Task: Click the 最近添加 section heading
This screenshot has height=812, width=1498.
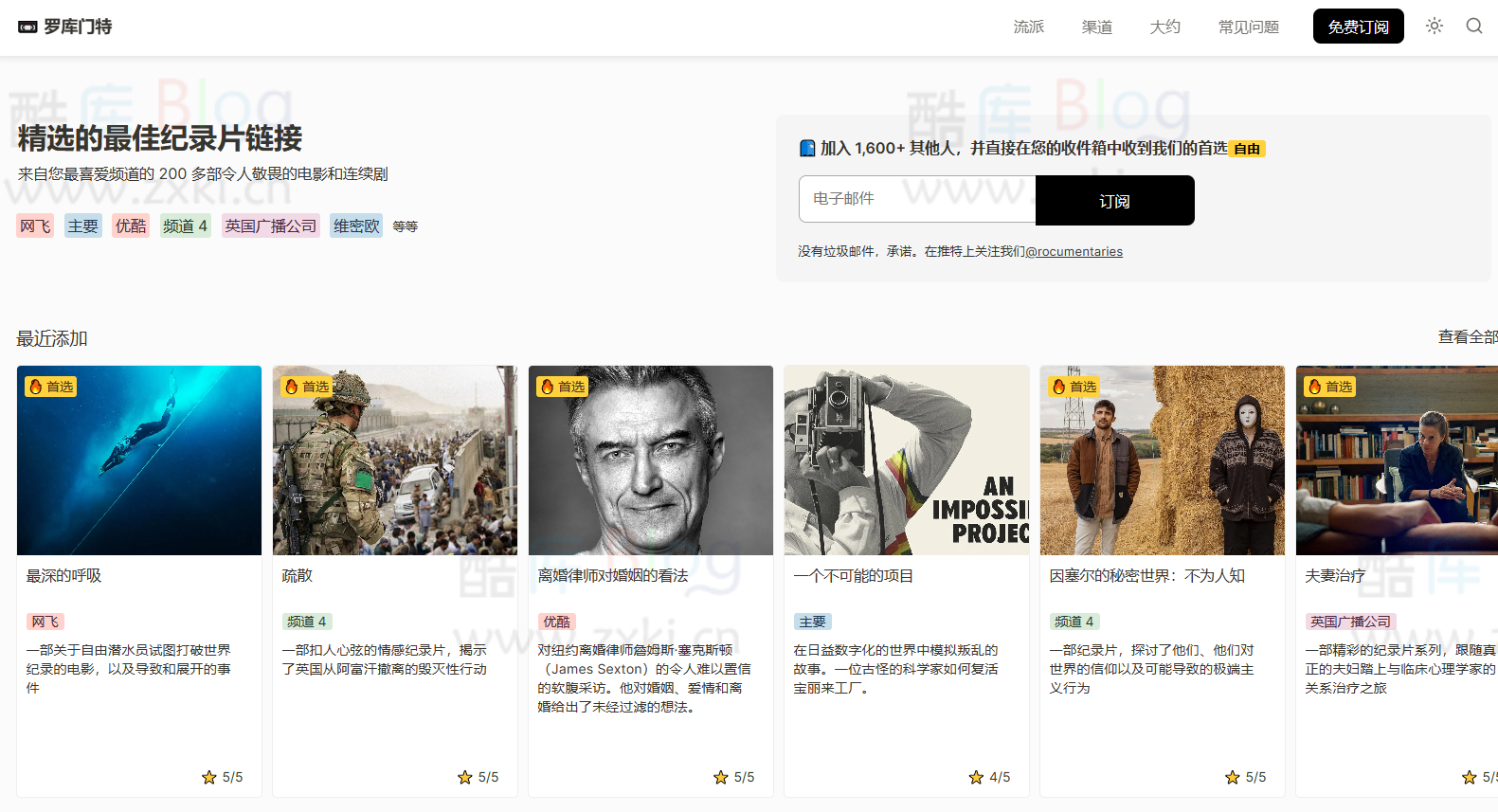Action: [52, 338]
